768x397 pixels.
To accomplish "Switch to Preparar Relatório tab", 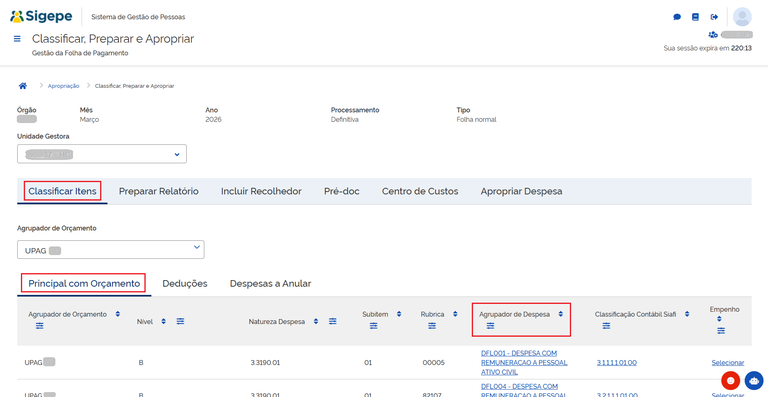I will pos(159,191).
